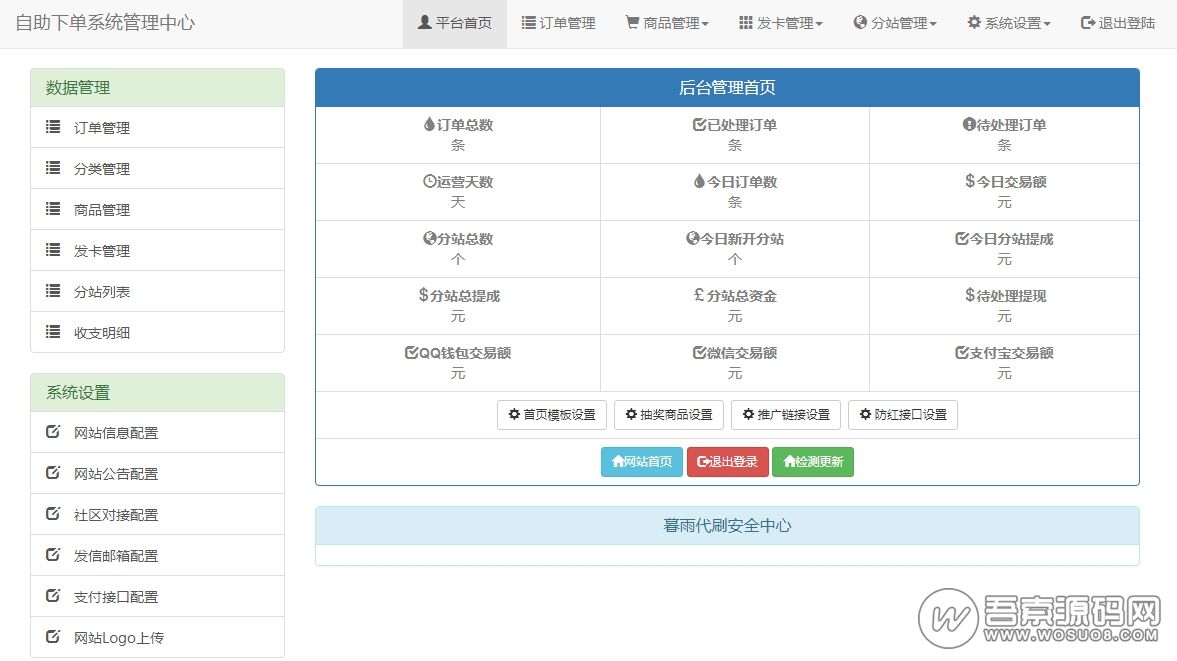The width and height of the screenshot is (1177, 661).
Task: Click the edit icon beside 网站信息配置
Action: pyautogui.click(x=53, y=432)
